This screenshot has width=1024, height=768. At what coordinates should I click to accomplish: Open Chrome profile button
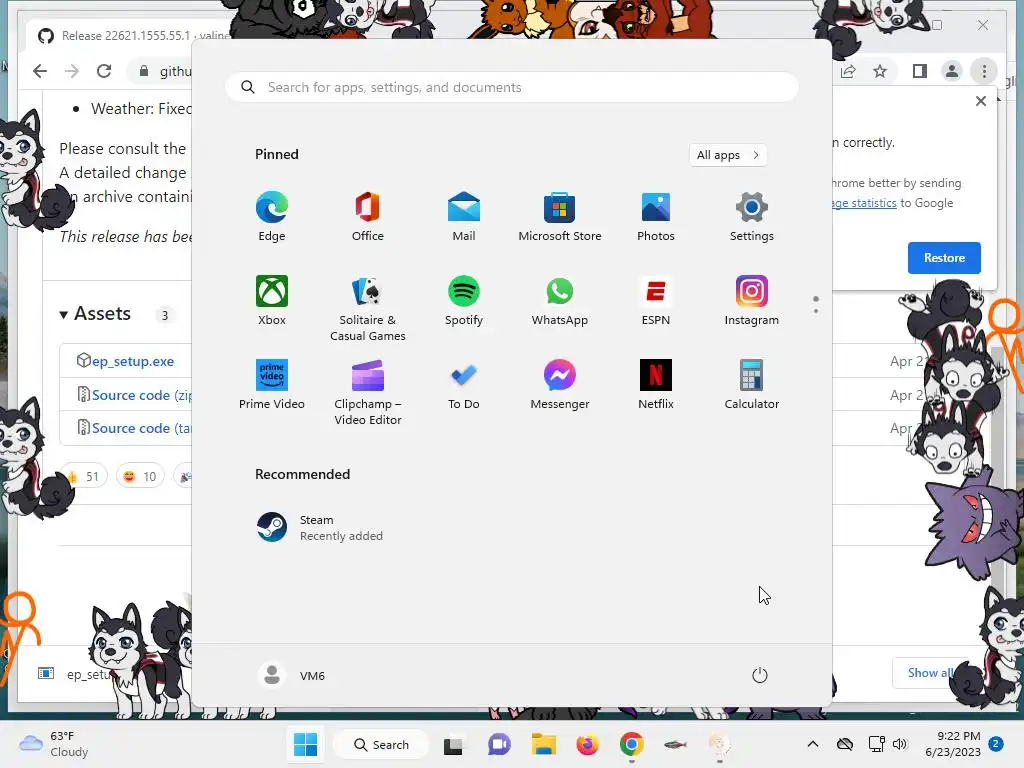952,71
